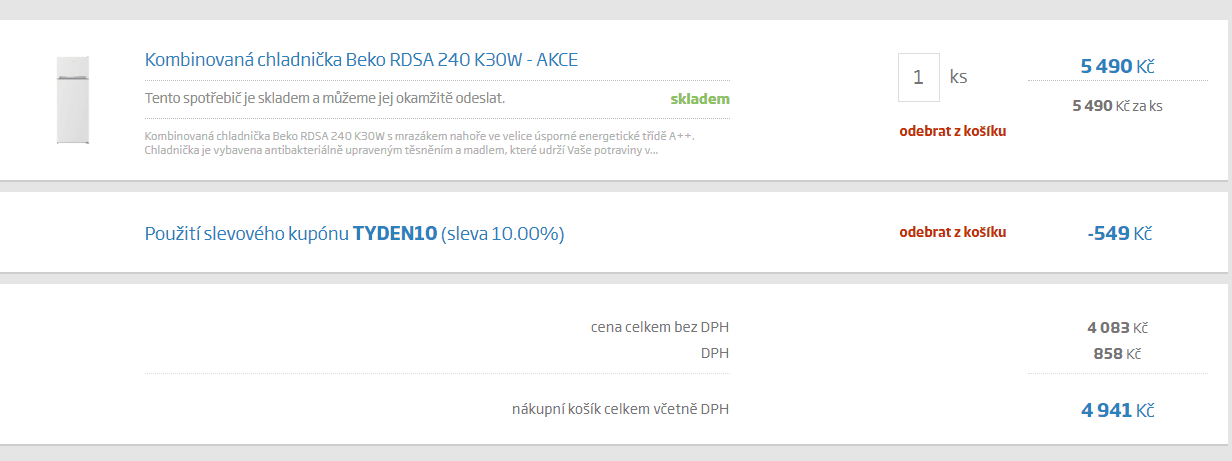Screen dimensions: 1232x461
Task: Click the 4 083 Kč price without VAT
Action: coord(1117,327)
